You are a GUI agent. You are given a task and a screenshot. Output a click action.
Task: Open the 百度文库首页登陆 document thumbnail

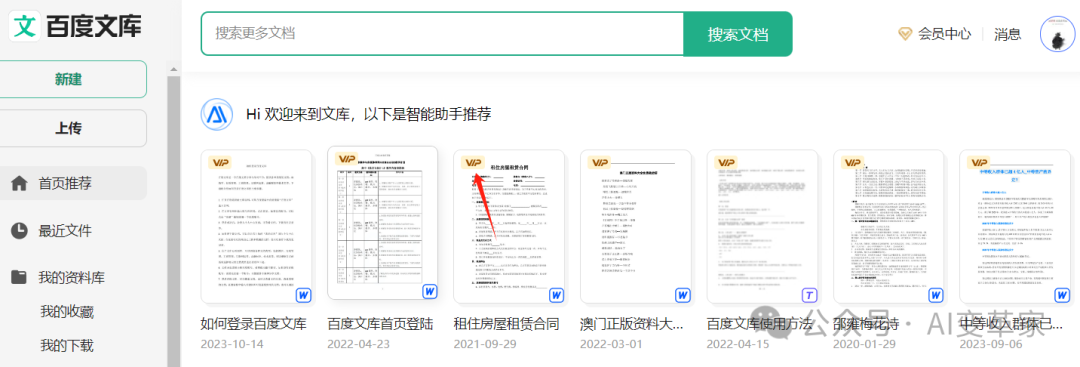click(382, 223)
